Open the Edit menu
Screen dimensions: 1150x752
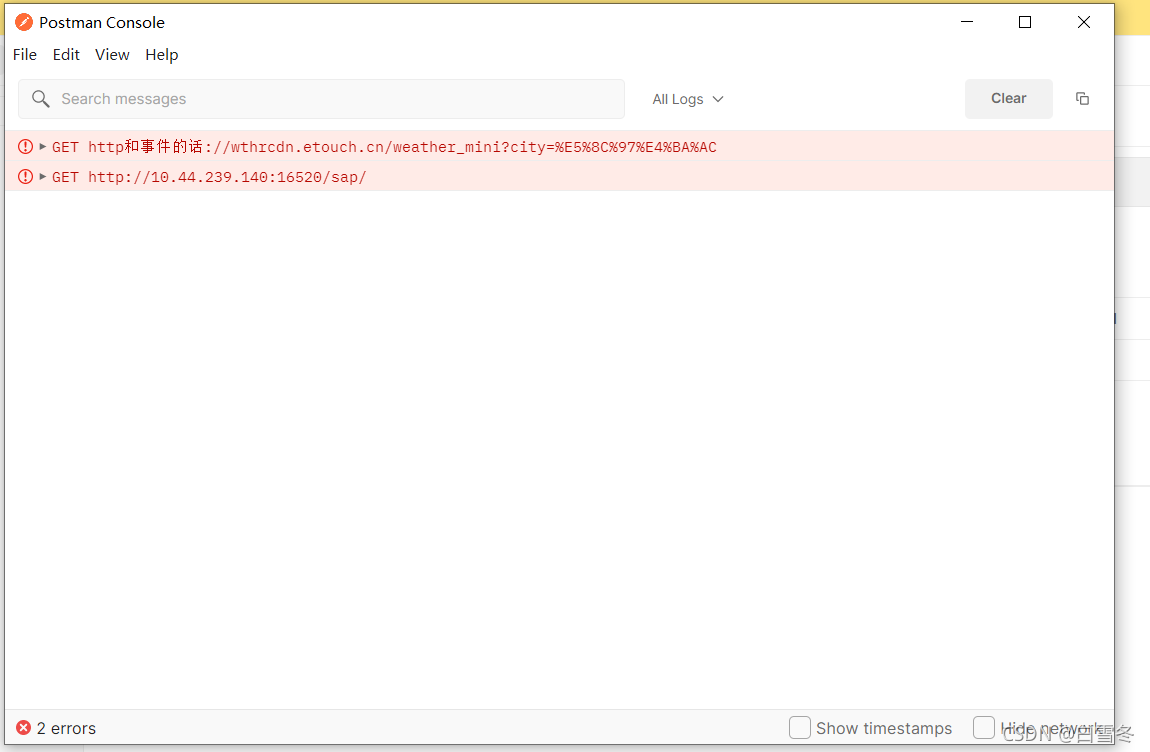coord(66,55)
